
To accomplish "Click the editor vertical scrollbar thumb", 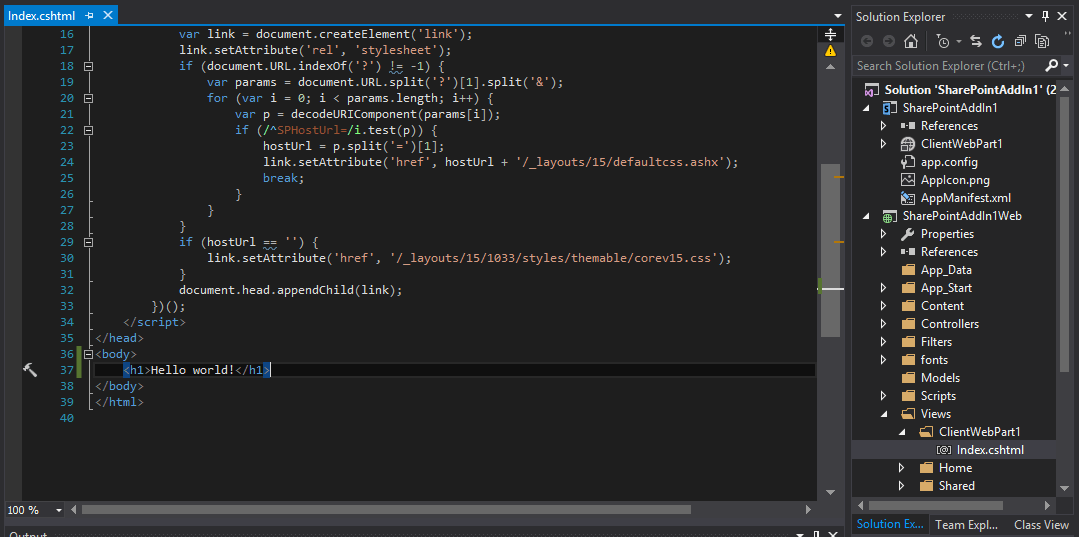I will click(831, 250).
